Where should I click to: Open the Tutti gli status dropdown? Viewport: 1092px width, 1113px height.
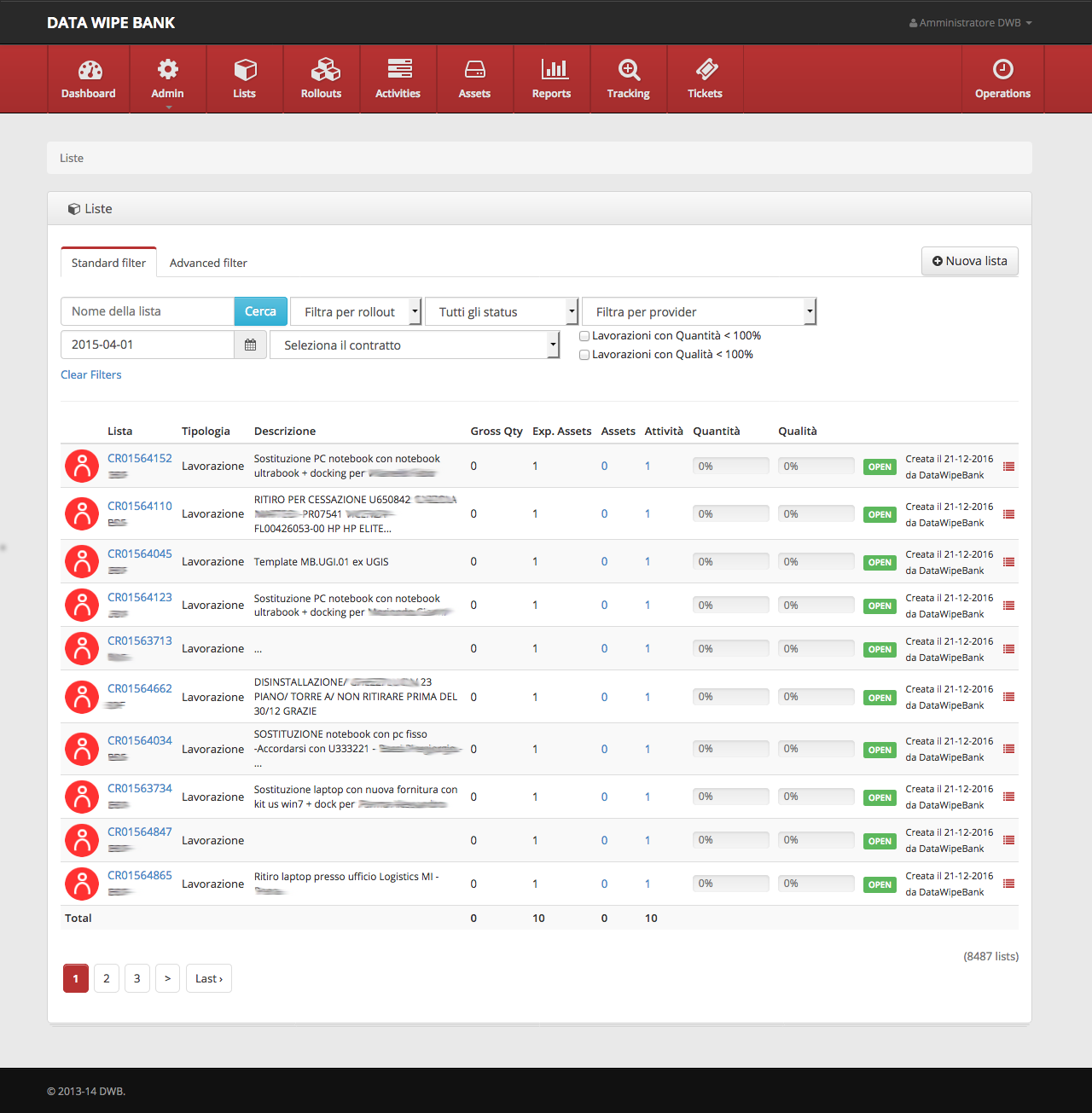click(502, 312)
